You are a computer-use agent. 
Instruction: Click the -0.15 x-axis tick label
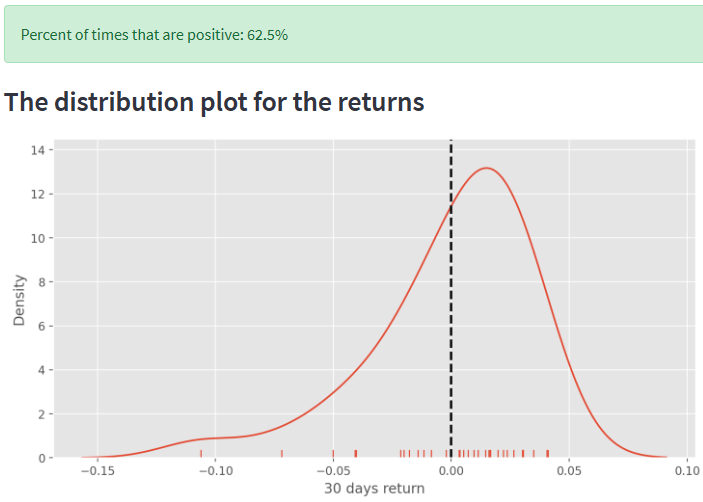tap(95, 470)
